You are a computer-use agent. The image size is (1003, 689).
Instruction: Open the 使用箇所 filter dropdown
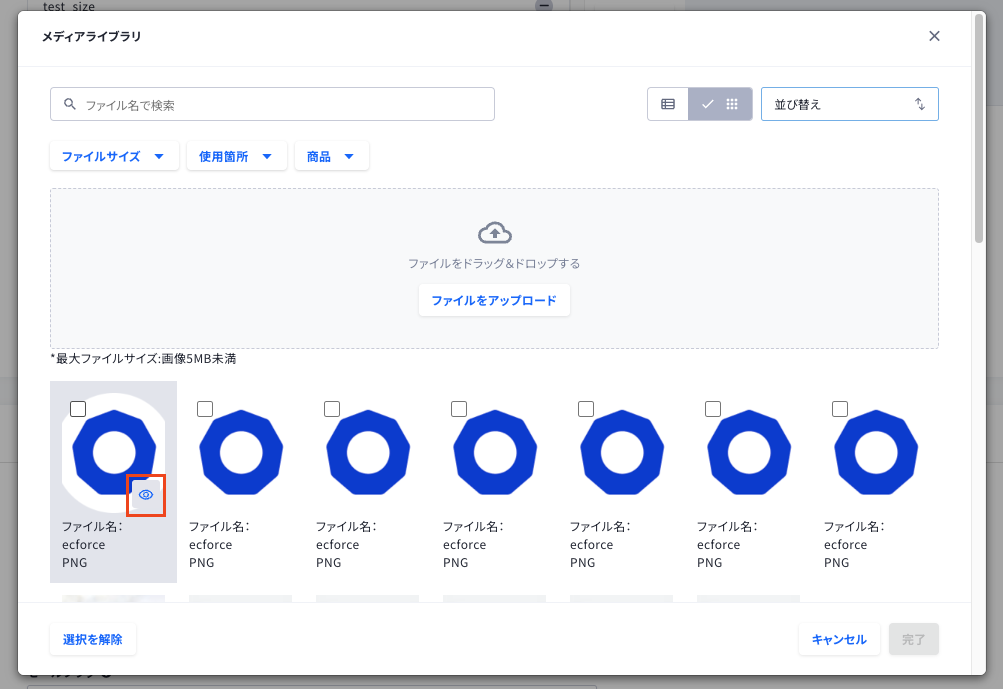236,156
